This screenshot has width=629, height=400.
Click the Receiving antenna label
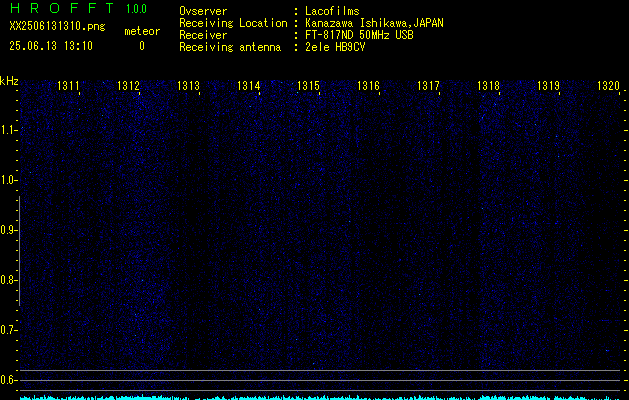click(230, 47)
